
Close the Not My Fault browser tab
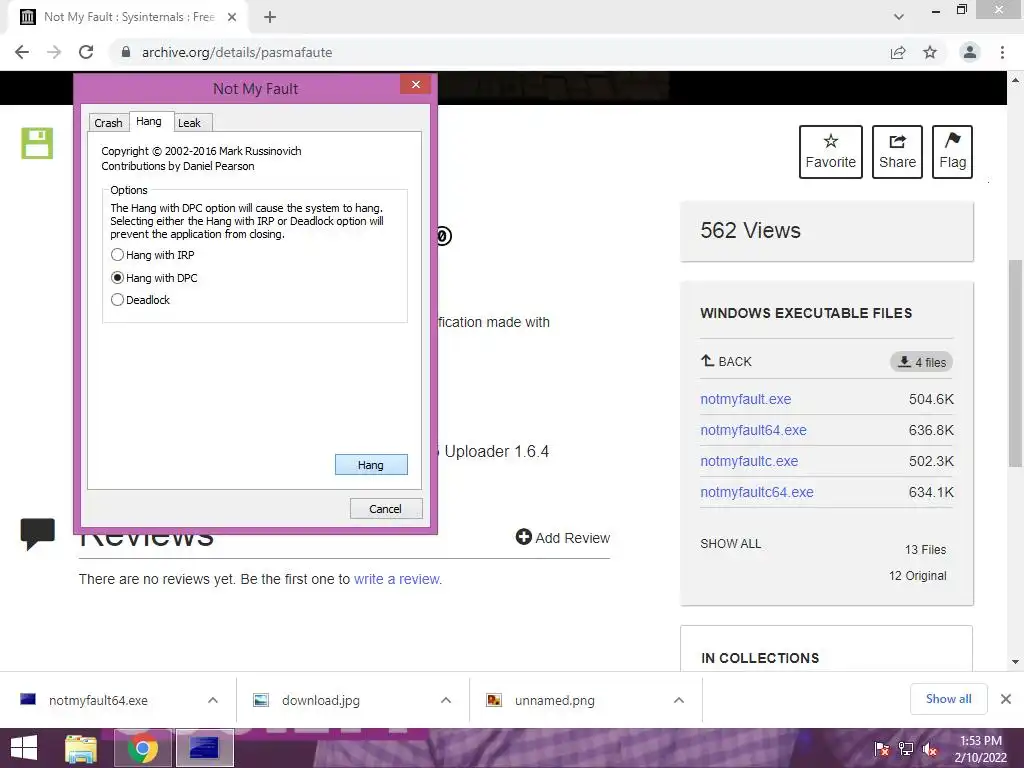[x=232, y=17]
